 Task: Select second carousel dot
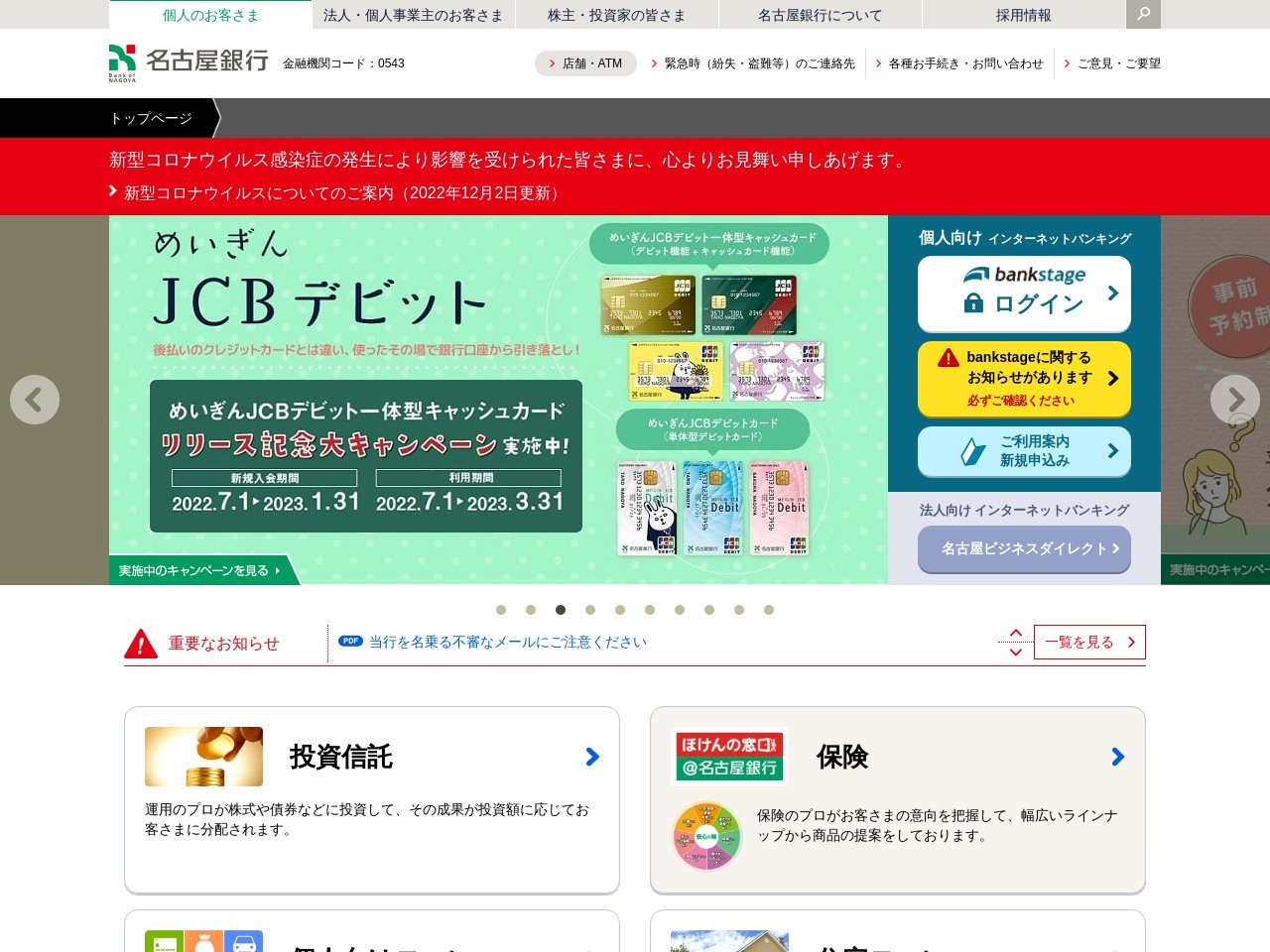click(531, 610)
